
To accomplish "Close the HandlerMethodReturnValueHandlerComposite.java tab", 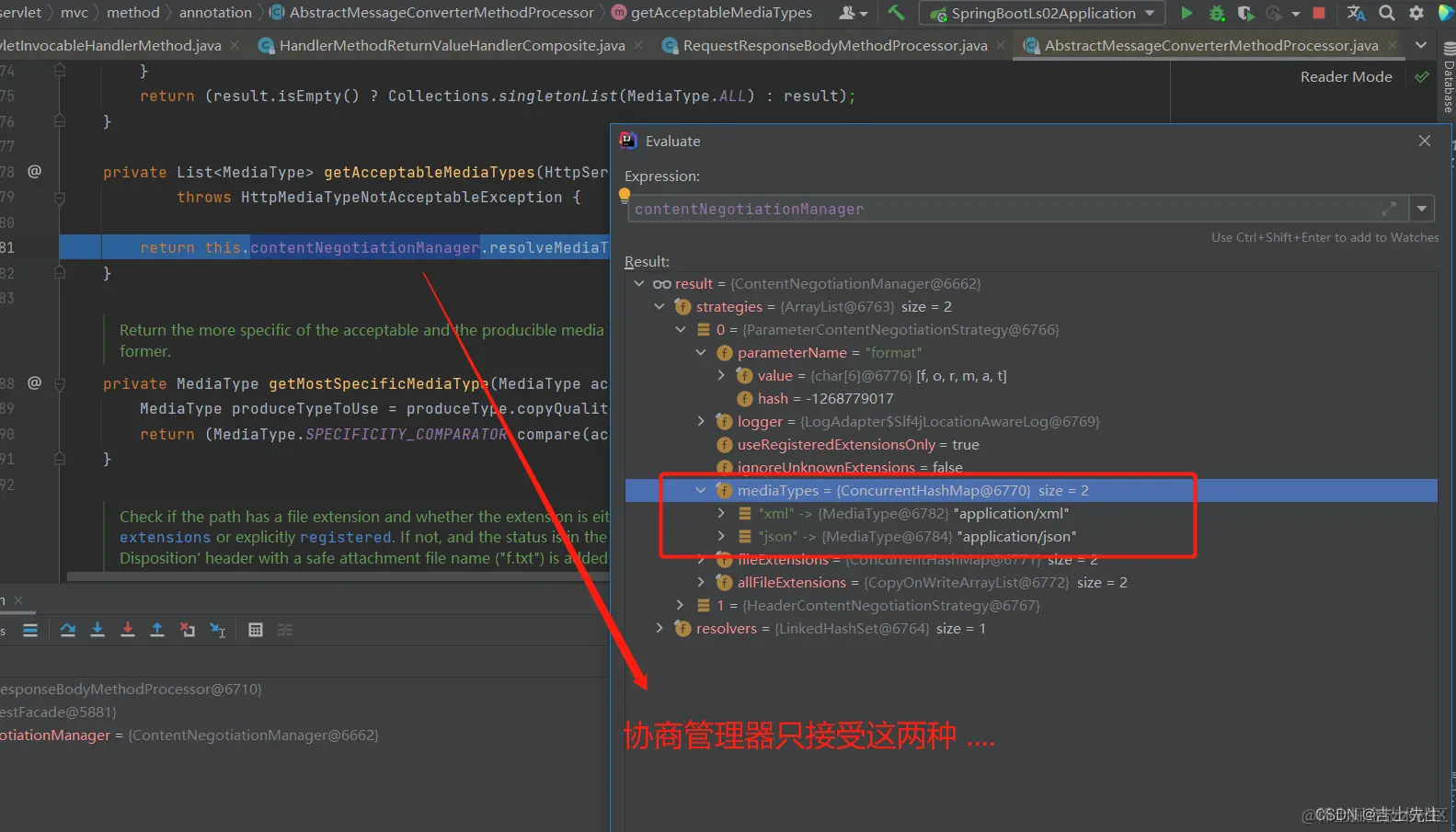I will click(x=638, y=45).
